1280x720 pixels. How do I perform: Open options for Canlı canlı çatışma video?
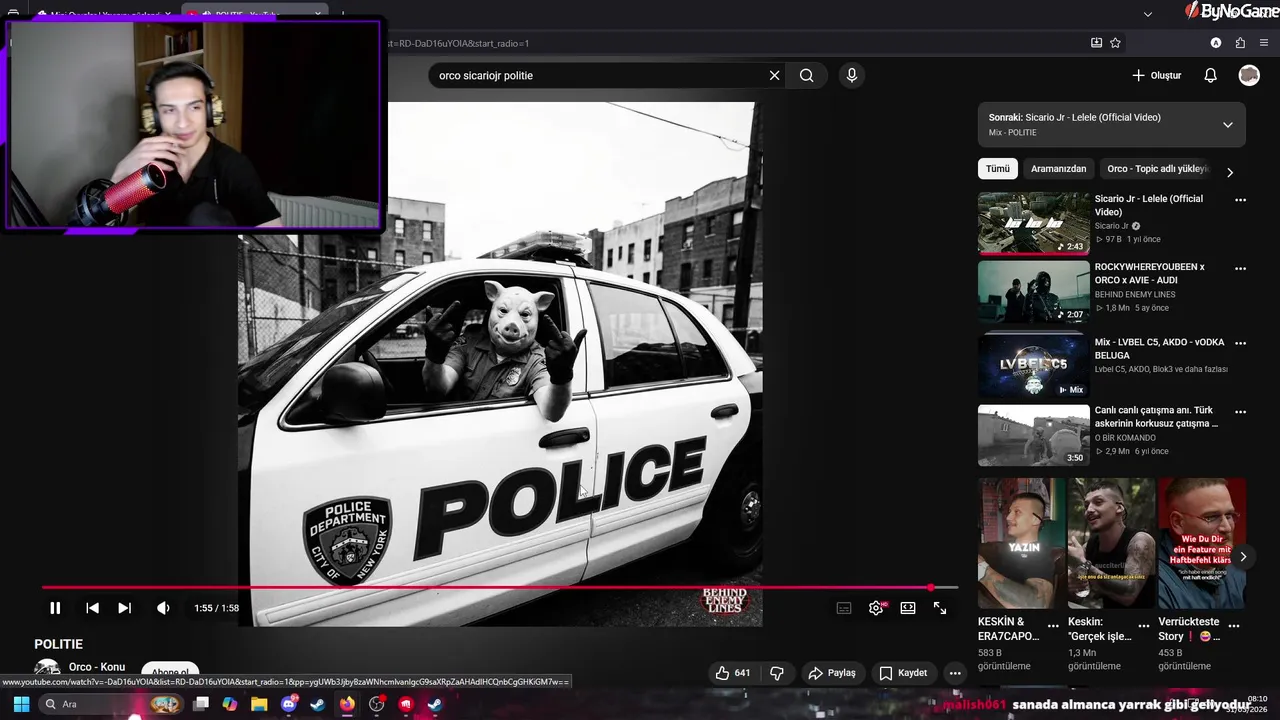1241,411
